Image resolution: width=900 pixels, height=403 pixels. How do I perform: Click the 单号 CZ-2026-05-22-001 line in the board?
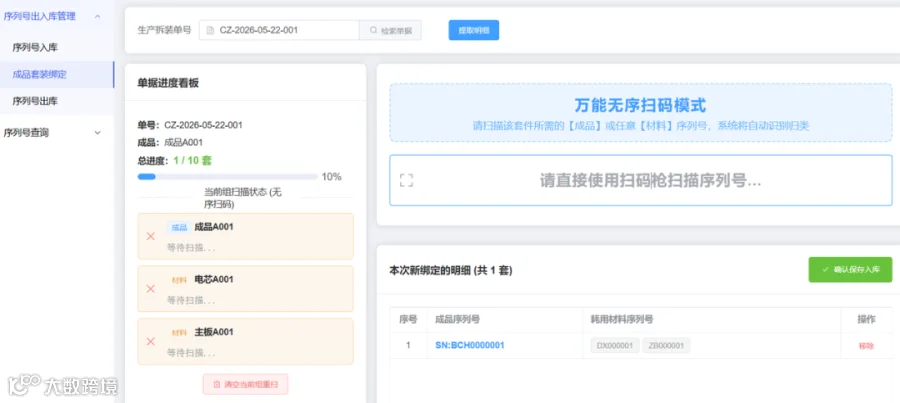(x=189, y=125)
